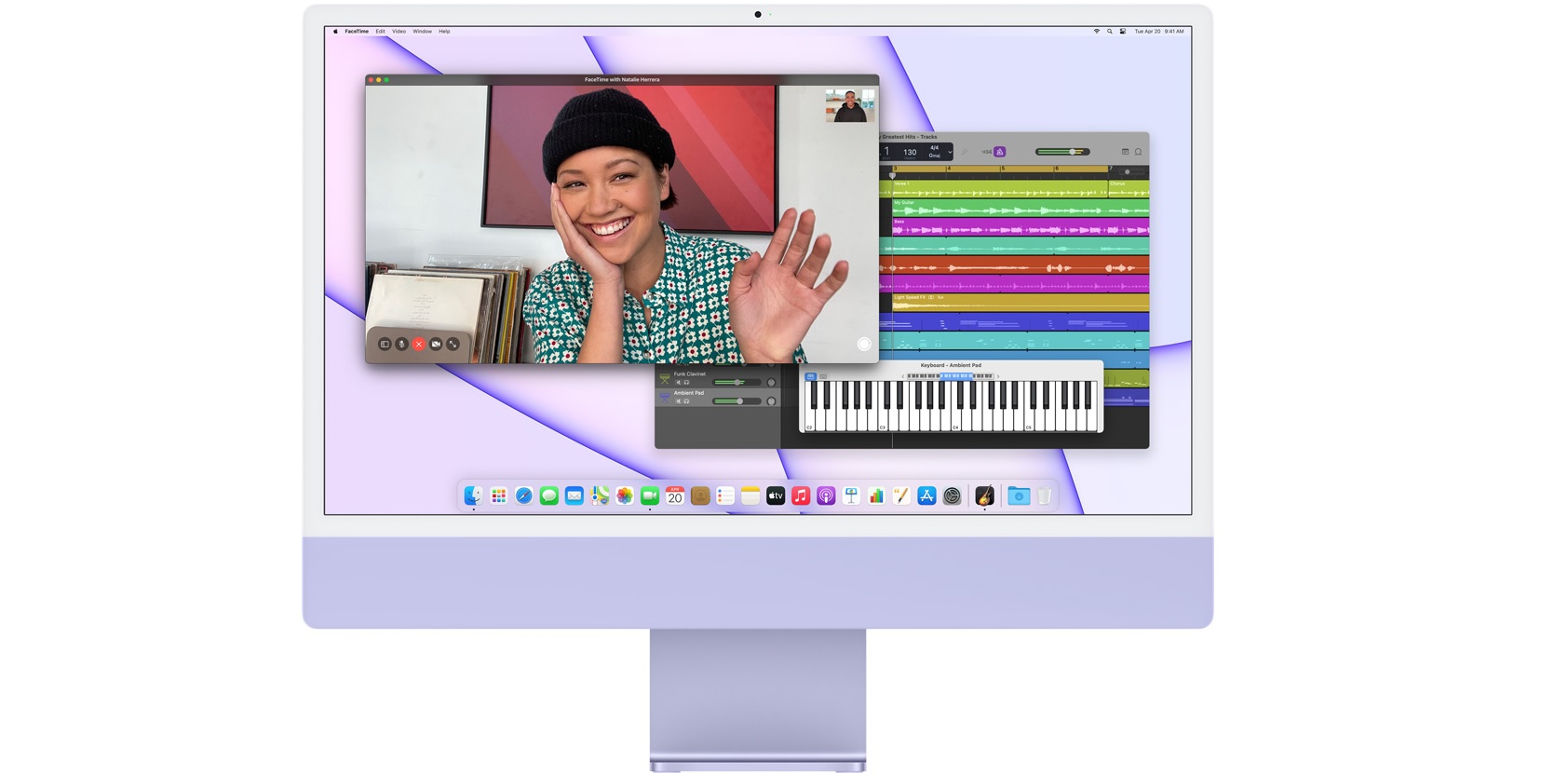
Task: Open the Note Pad button in GarageBand
Action: pos(1125,152)
